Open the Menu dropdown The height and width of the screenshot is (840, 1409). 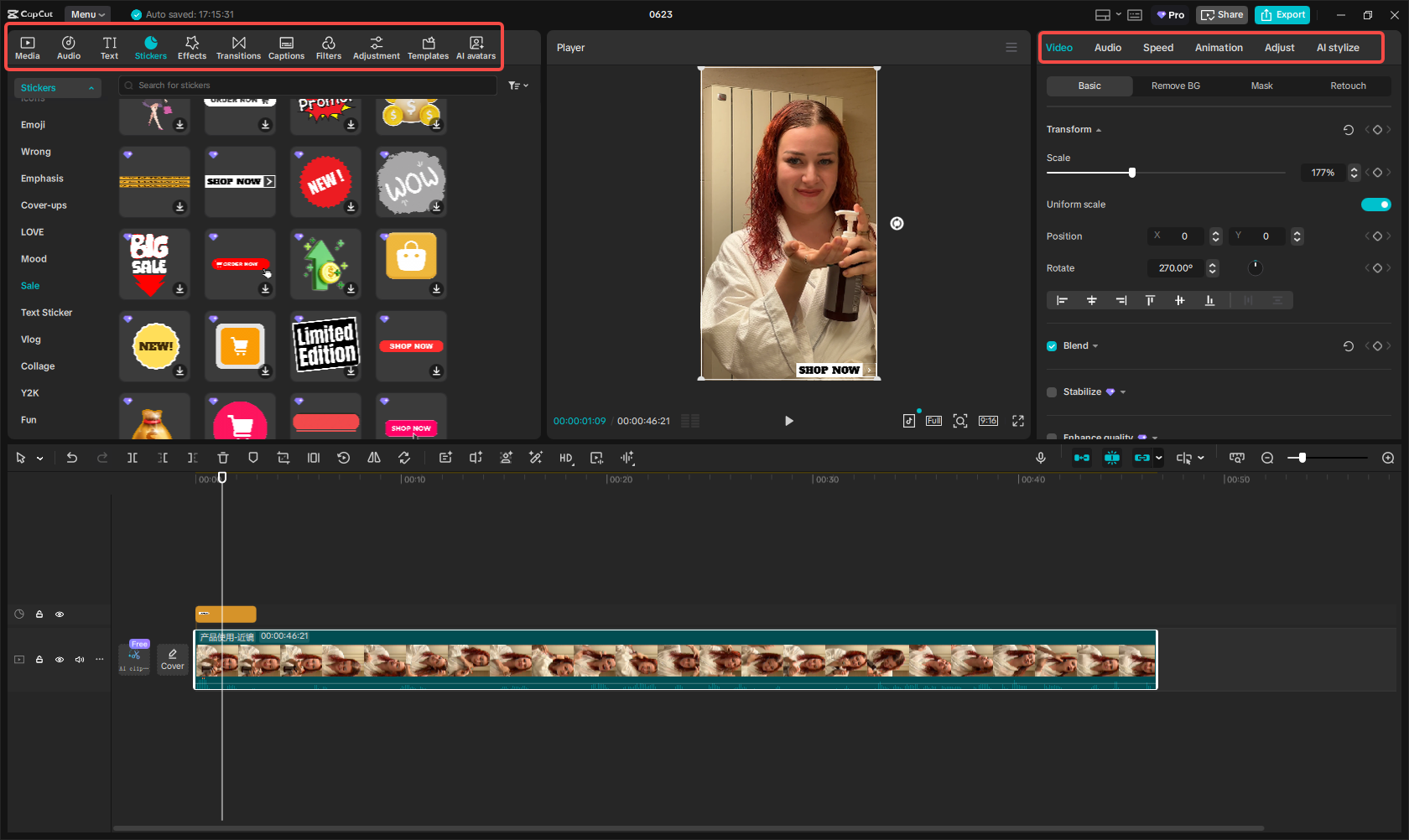tap(87, 13)
